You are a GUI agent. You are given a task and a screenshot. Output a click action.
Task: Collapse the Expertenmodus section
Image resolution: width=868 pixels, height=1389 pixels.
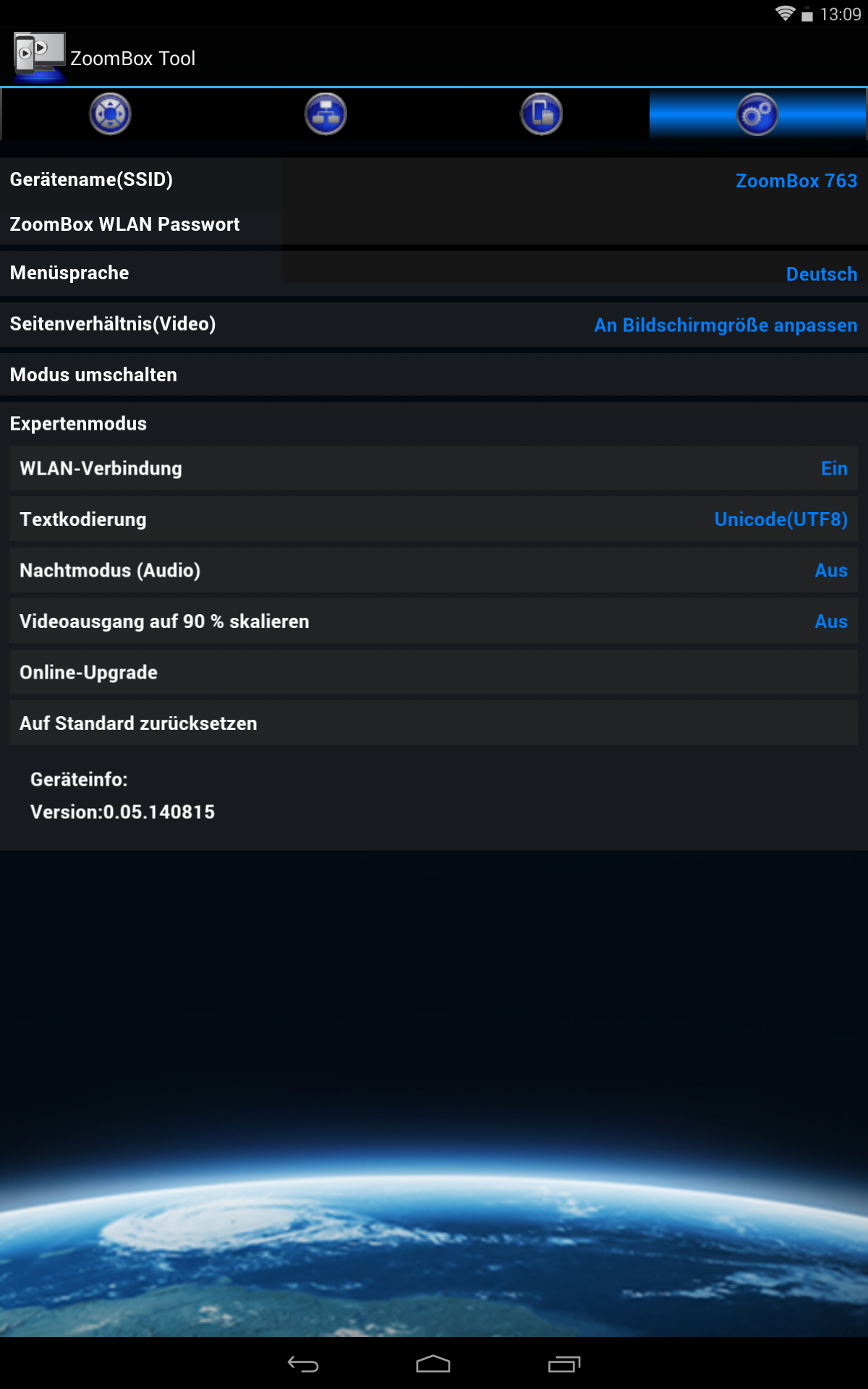click(x=434, y=423)
